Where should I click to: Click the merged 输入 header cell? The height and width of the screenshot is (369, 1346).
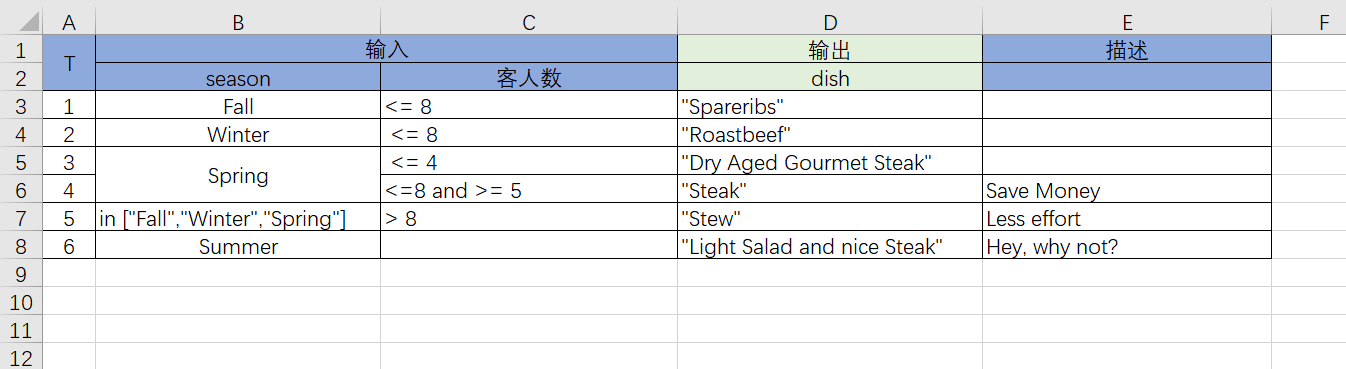[387, 50]
